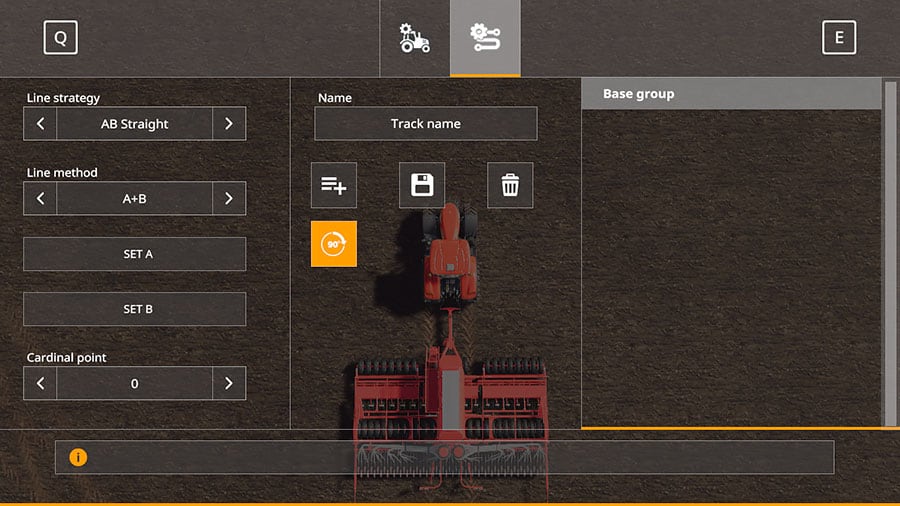Delete track using trash can icon
Screen dimensions: 900x506
[510, 185]
